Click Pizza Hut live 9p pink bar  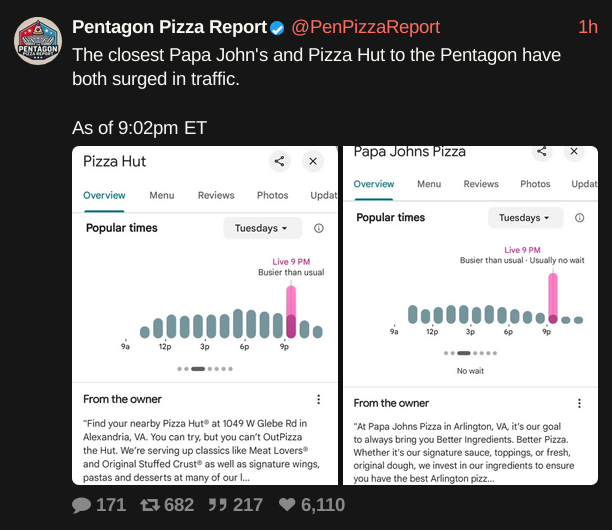pyautogui.click(x=291, y=312)
